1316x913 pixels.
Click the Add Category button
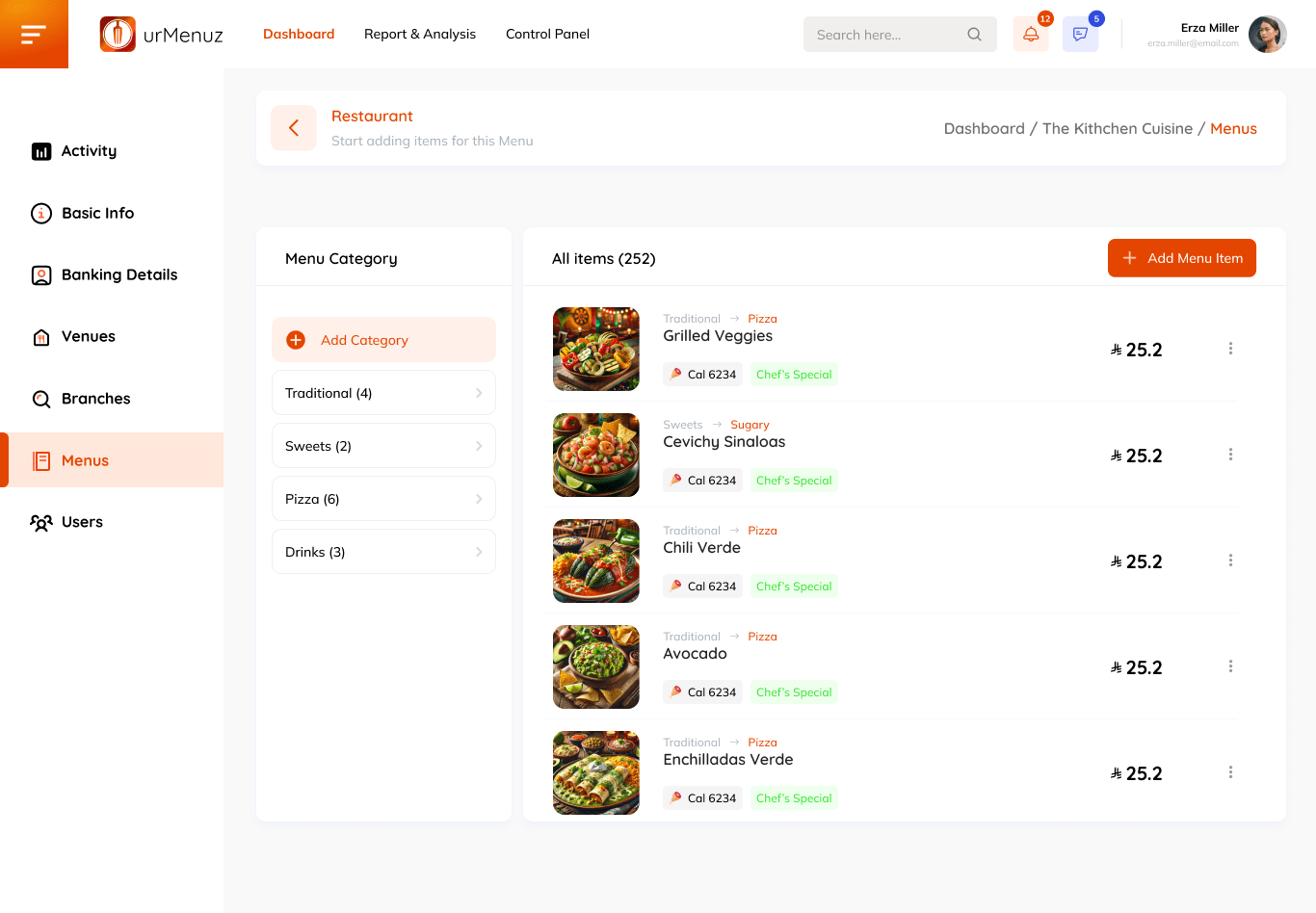[x=383, y=340]
